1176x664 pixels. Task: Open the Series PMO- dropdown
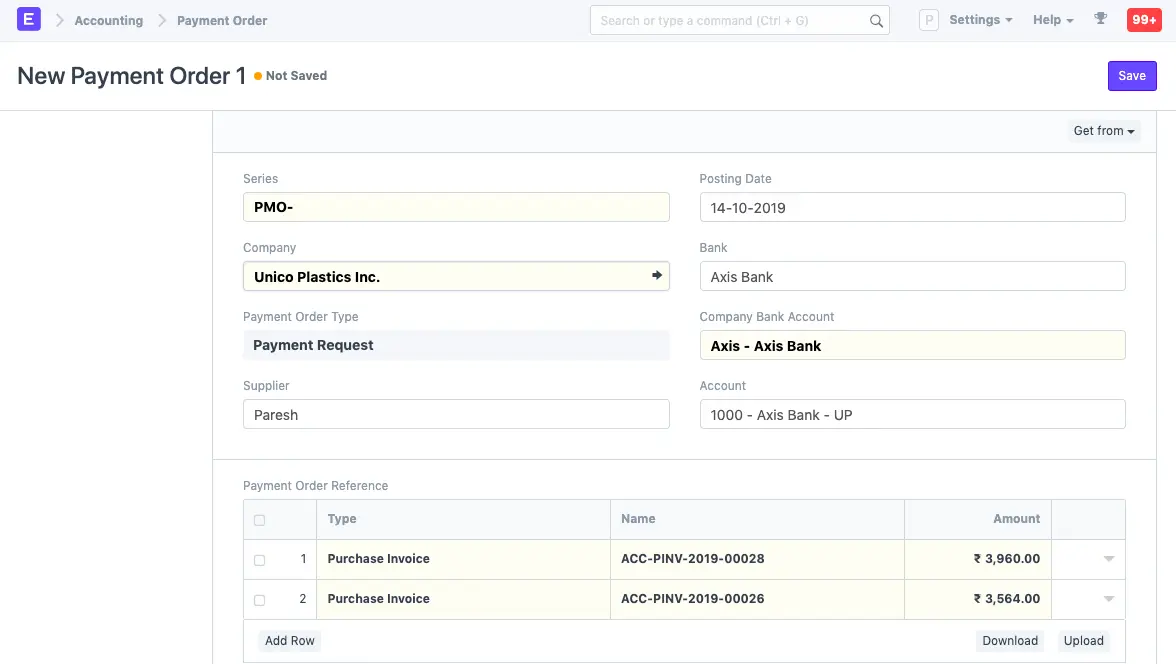(456, 207)
